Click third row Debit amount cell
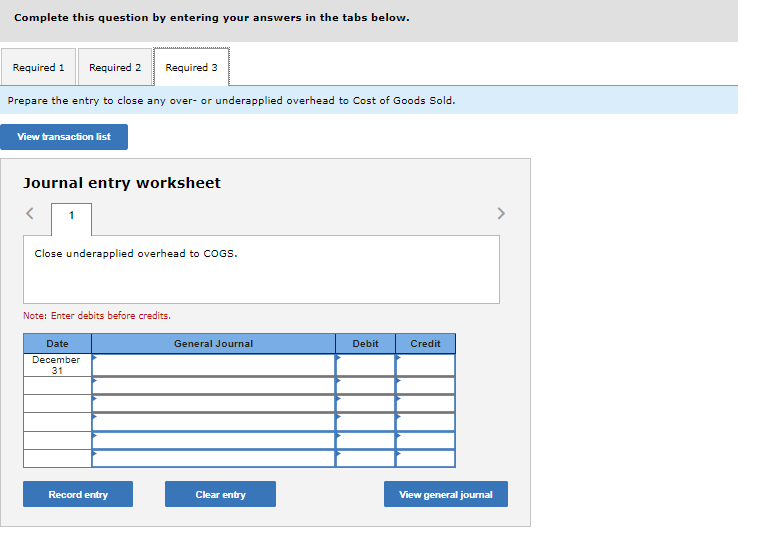 (x=365, y=404)
